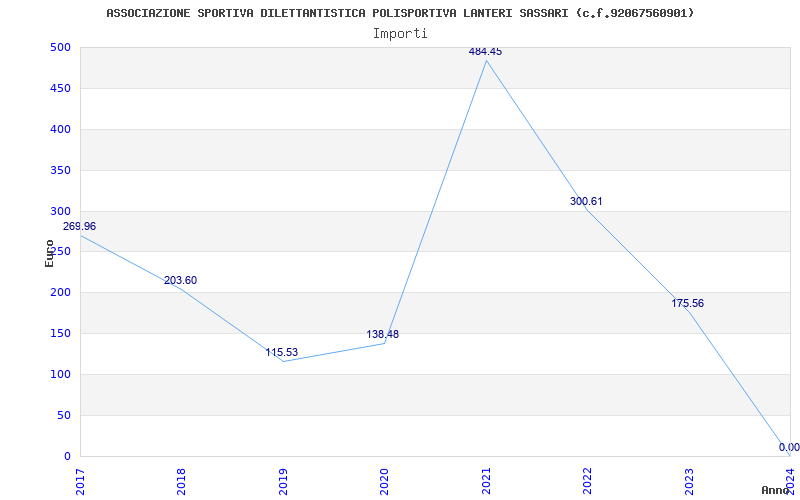Click the Euro y-axis title
Screen dimensions: 800x500
(x=49, y=253)
